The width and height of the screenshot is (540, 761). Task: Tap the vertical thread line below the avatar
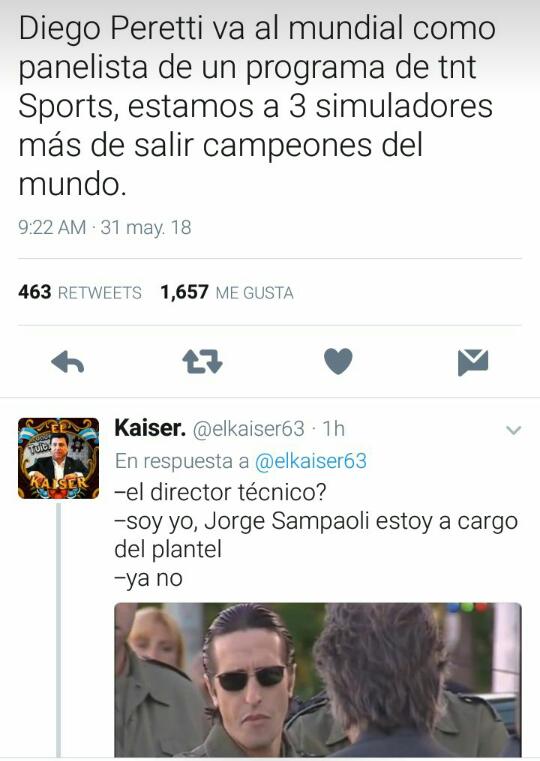59,629
